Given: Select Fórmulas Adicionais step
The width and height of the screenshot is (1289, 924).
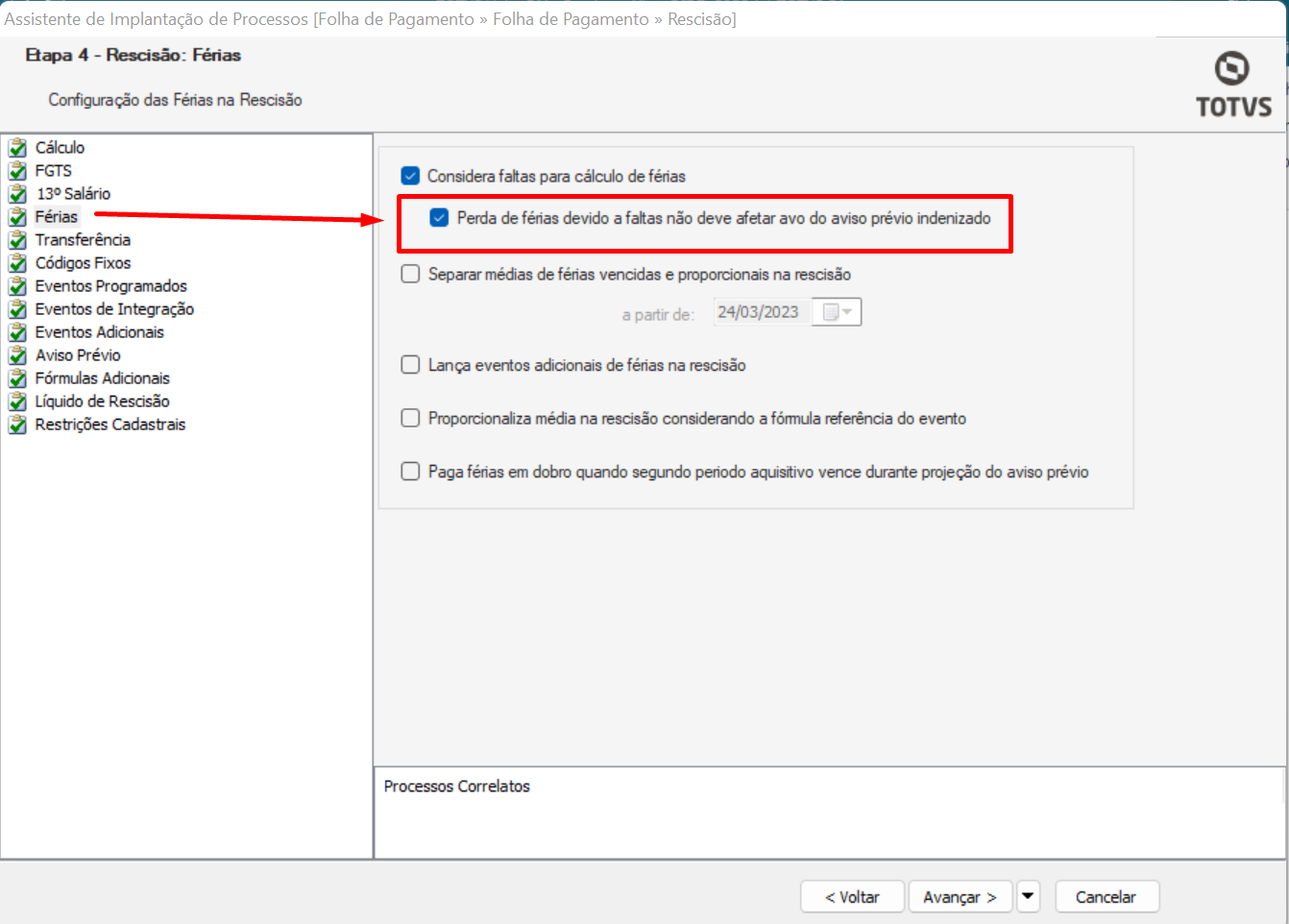Looking at the screenshot, I should click(103, 378).
